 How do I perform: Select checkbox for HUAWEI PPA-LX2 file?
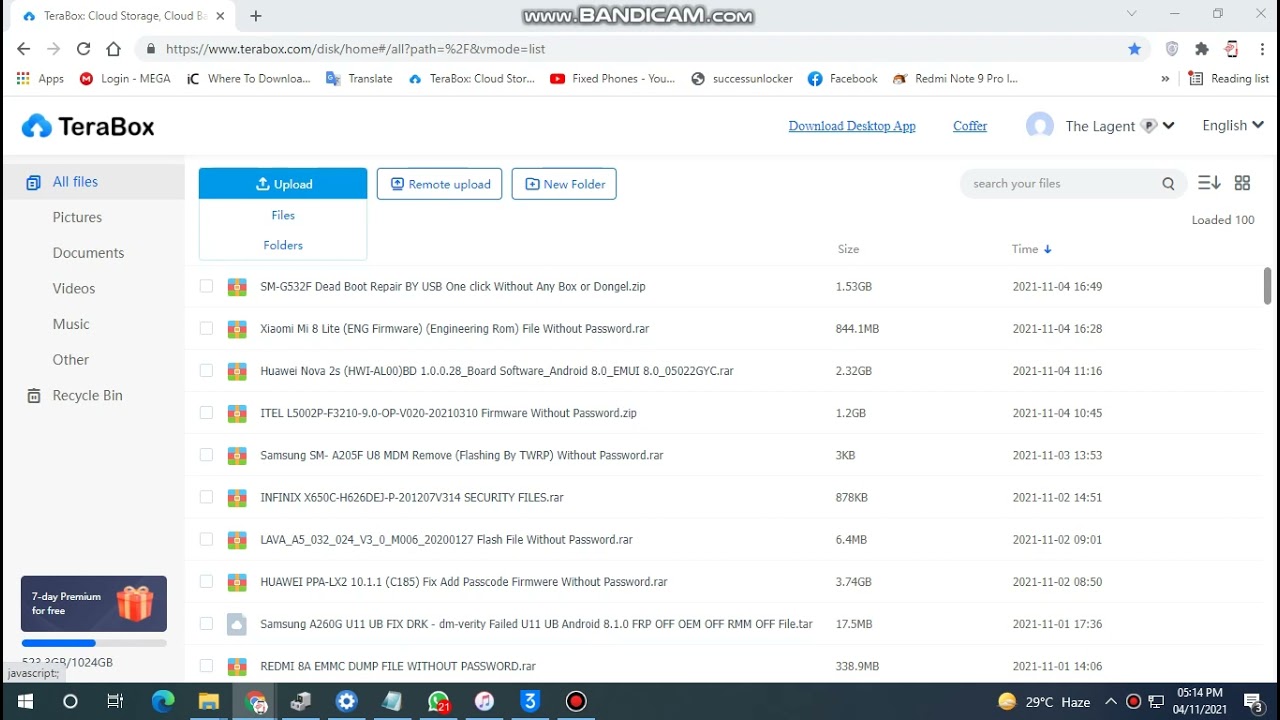click(x=206, y=581)
